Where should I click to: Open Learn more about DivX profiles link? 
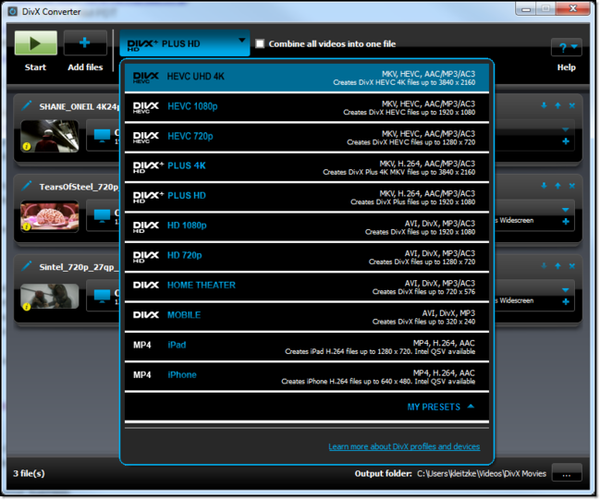click(x=404, y=446)
